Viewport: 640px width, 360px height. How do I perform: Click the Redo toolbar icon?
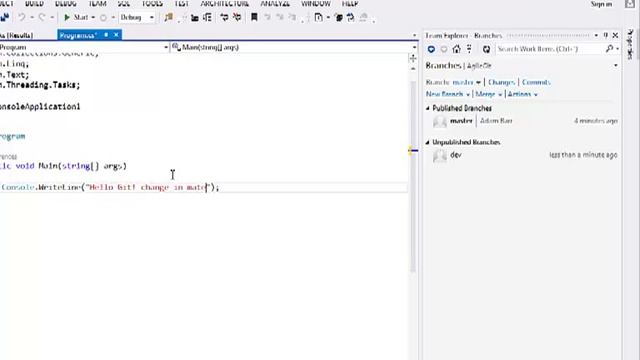[x=42, y=17]
